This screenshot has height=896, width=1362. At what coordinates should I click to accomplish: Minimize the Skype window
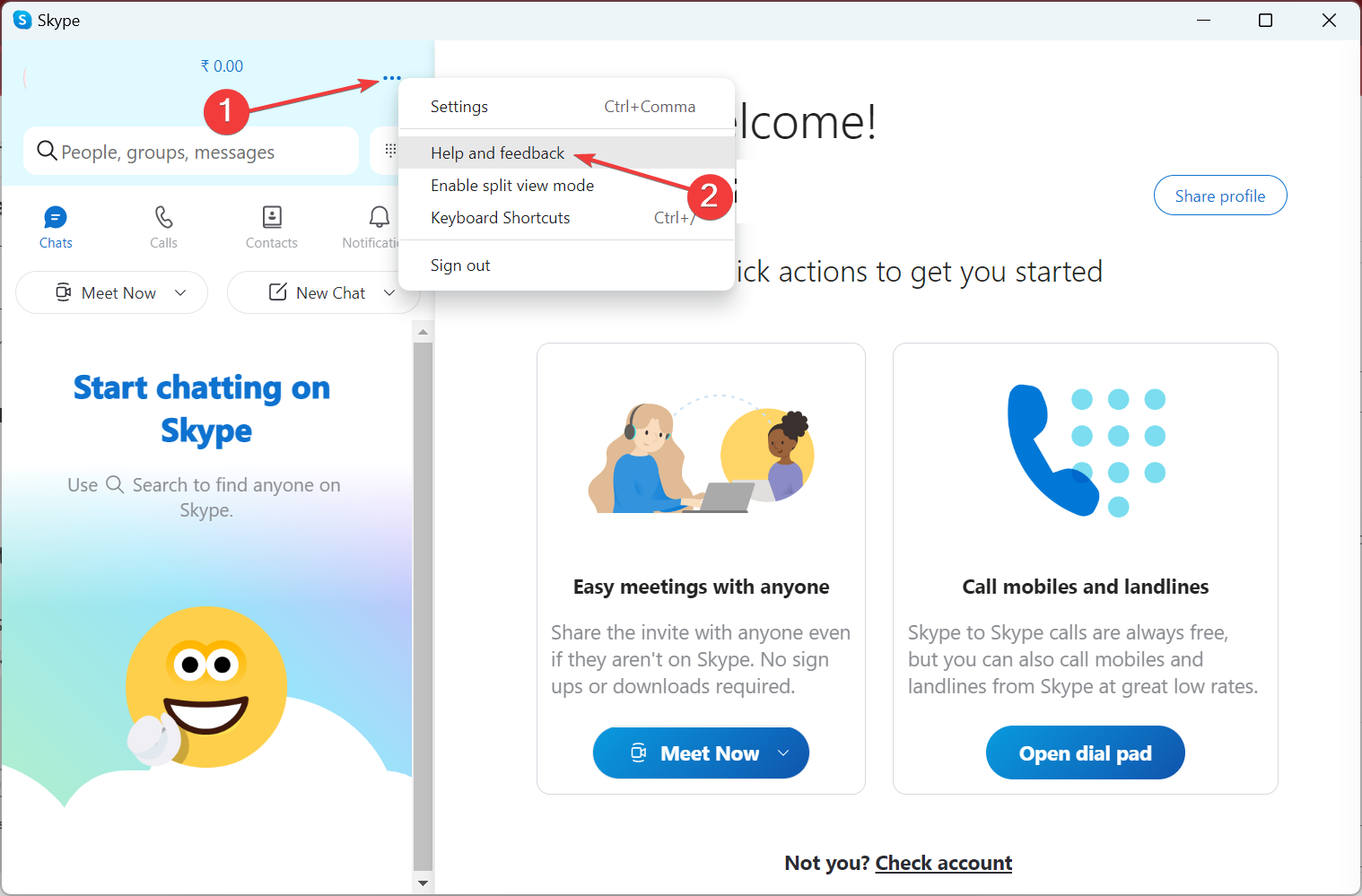pyautogui.click(x=1203, y=20)
